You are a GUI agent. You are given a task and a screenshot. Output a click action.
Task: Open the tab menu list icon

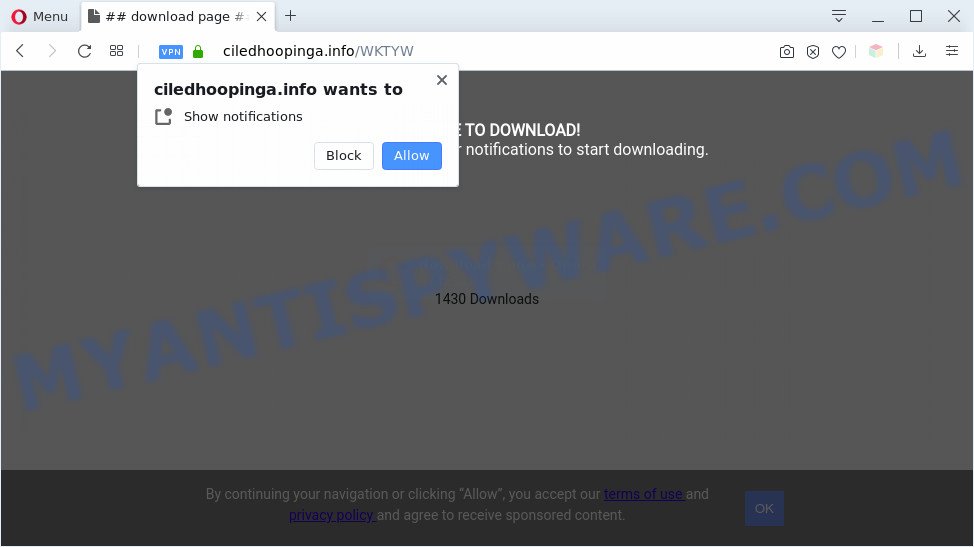click(x=839, y=16)
